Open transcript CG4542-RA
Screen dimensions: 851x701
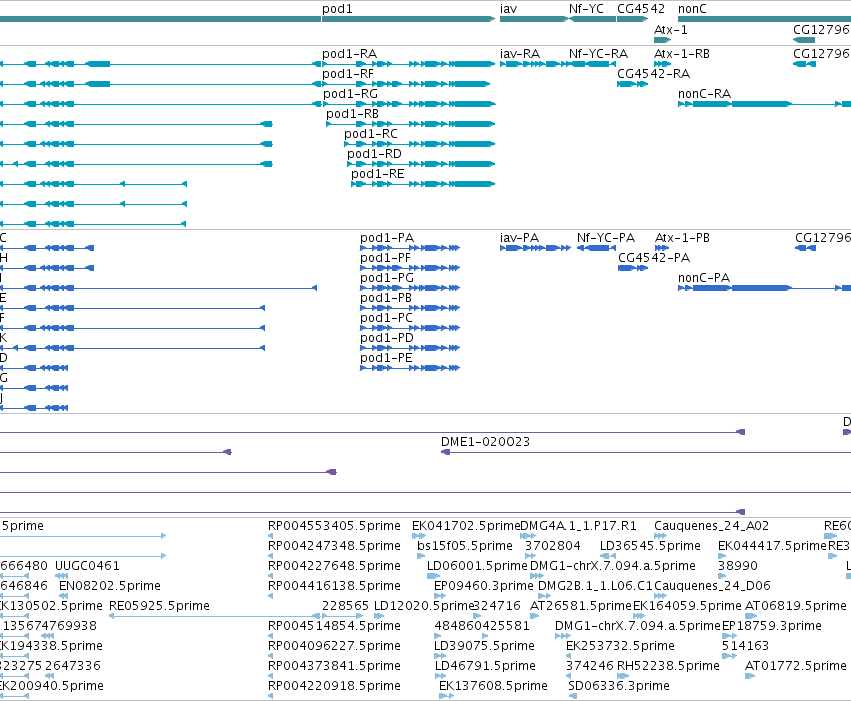click(x=653, y=74)
